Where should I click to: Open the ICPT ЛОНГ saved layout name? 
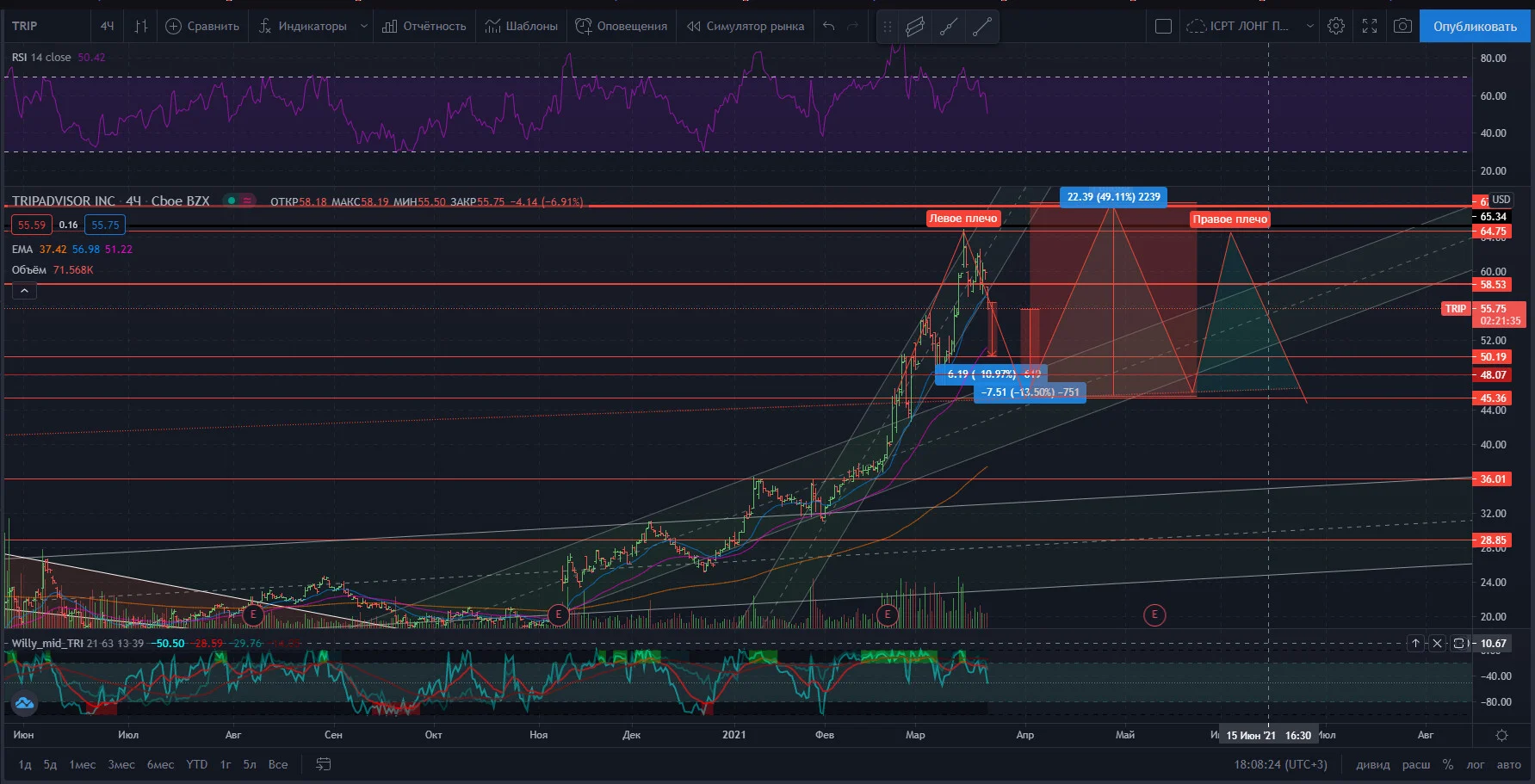click(1238, 26)
